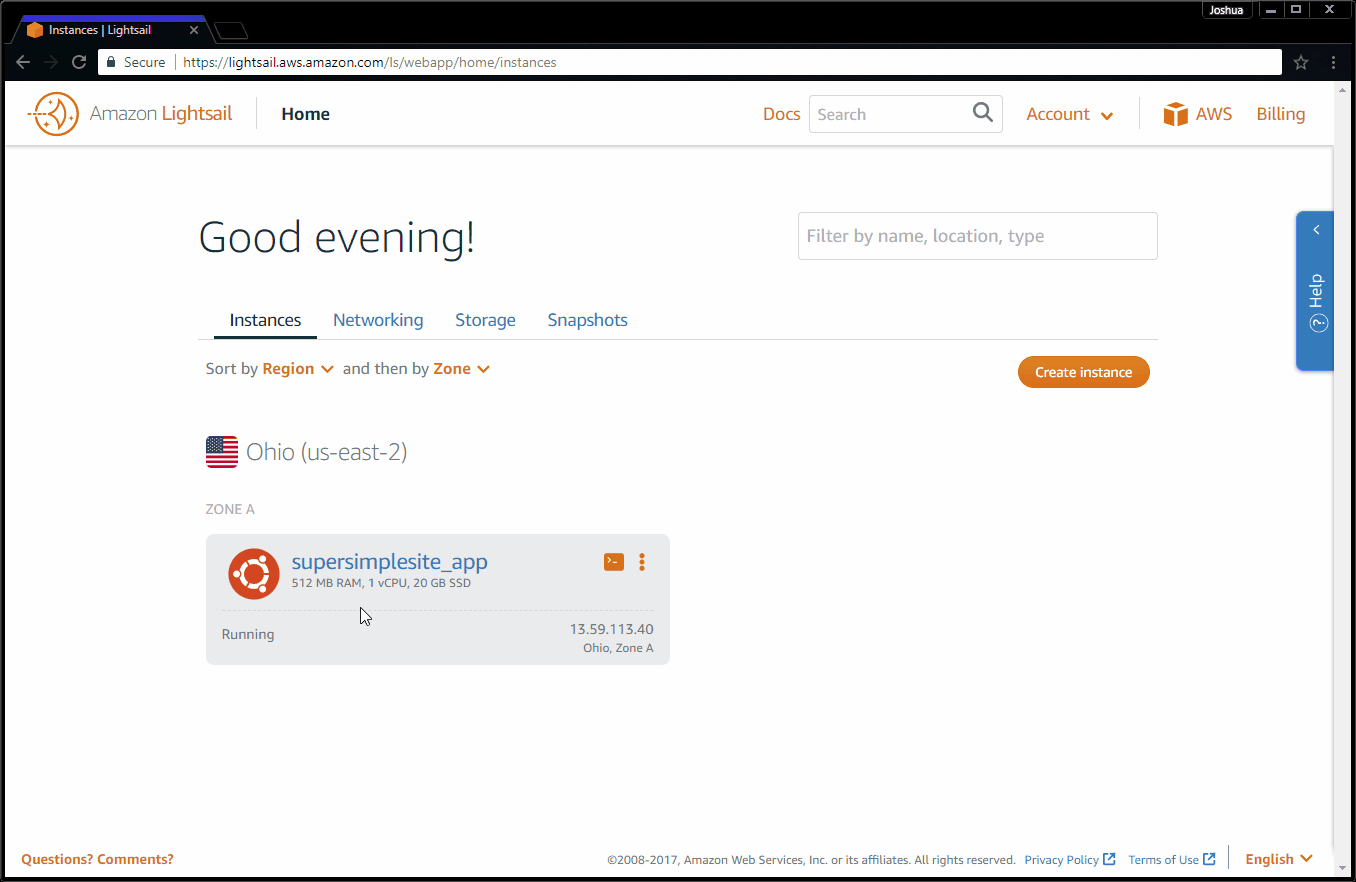Click the Joshua profile button

click(x=1226, y=10)
